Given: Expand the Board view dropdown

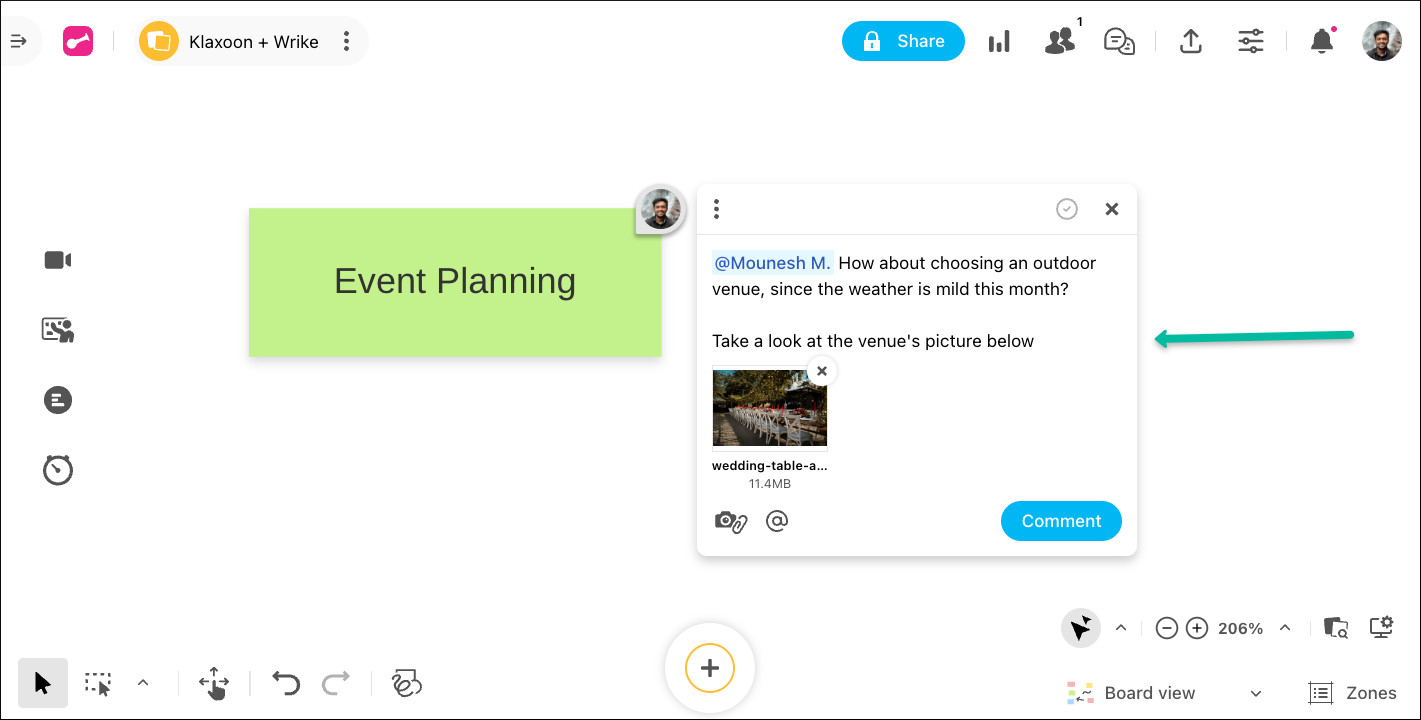Looking at the screenshot, I should (x=1256, y=693).
